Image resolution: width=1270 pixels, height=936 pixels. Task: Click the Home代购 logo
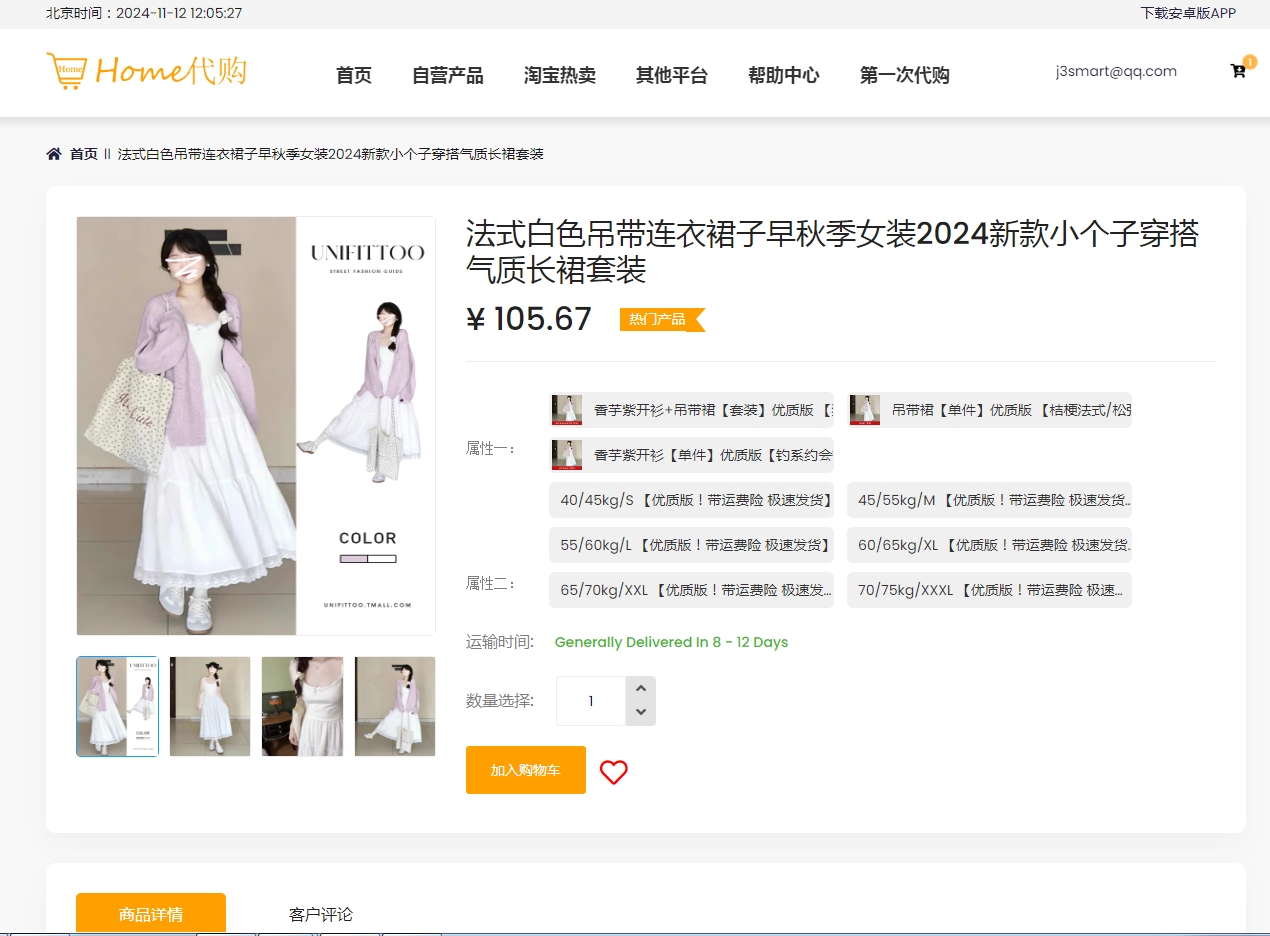146,71
